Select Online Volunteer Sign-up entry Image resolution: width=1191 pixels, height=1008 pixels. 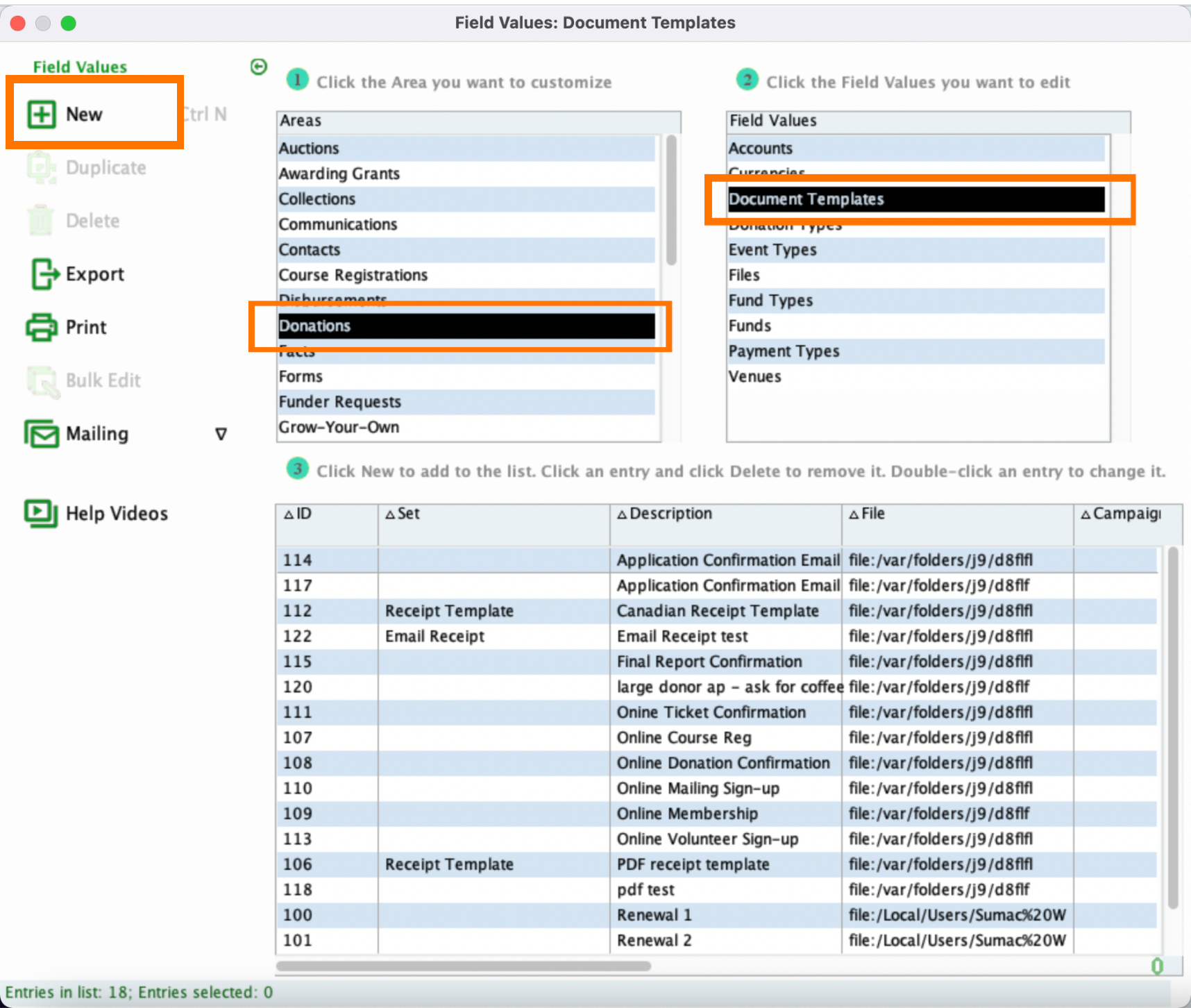click(x=716, y=839)
